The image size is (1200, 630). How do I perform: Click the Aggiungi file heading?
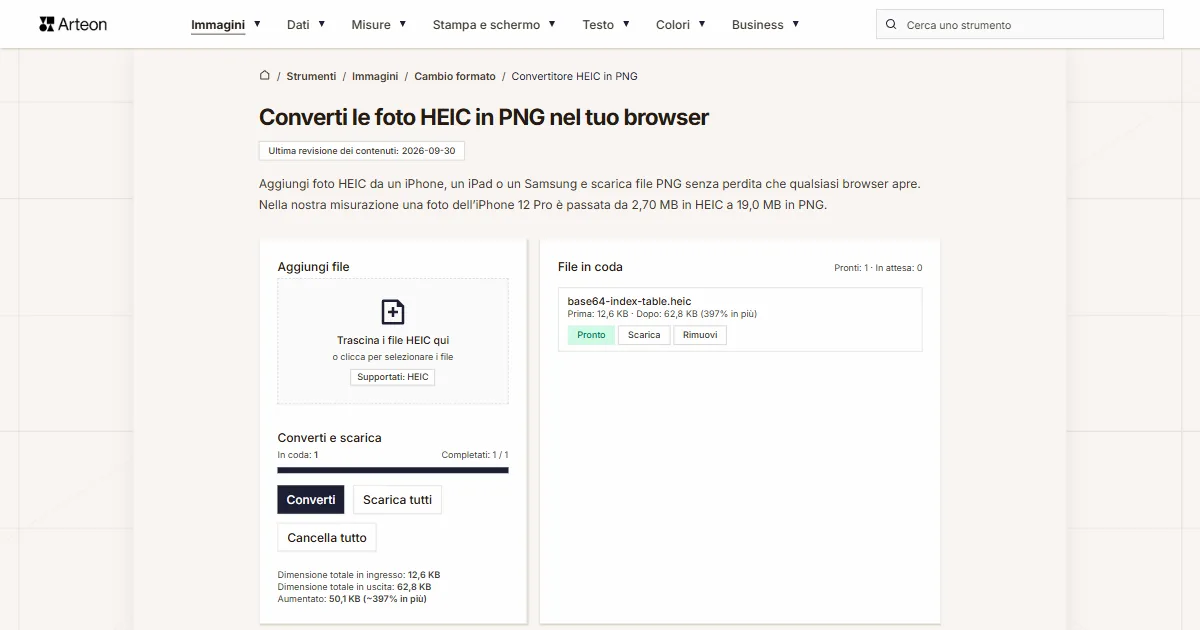[313, 267]
